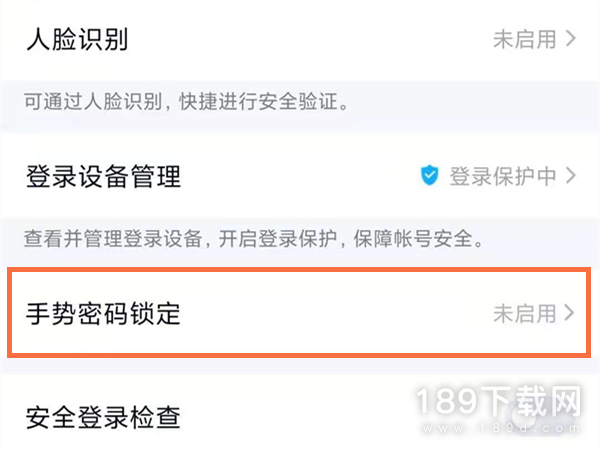600x450 pixels.
Task: Click chevron arrow beside 人脸识别 未启用
Action: click(x=571, y=39)
